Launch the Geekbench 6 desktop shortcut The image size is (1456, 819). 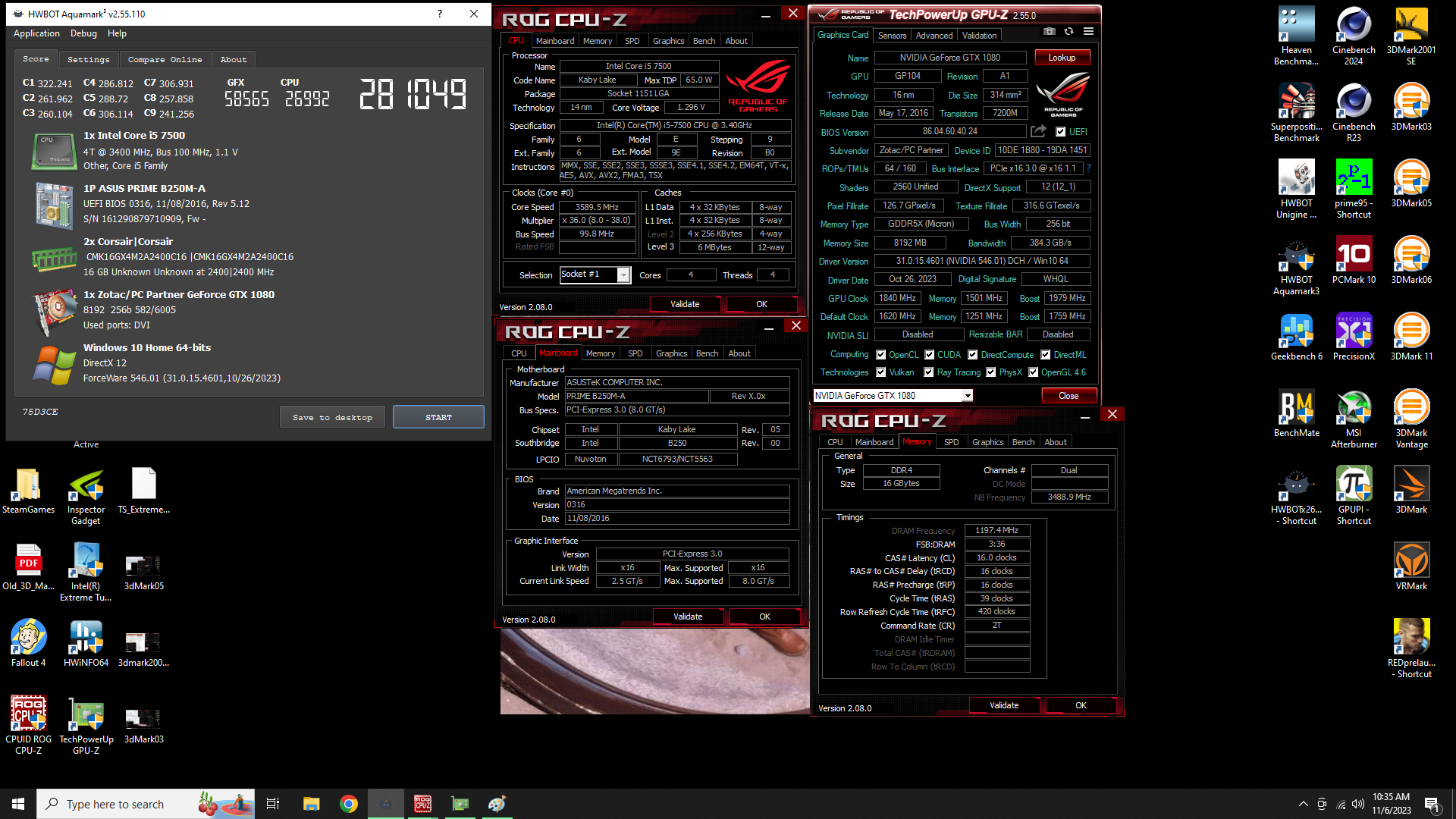(x=1296, y=336)
